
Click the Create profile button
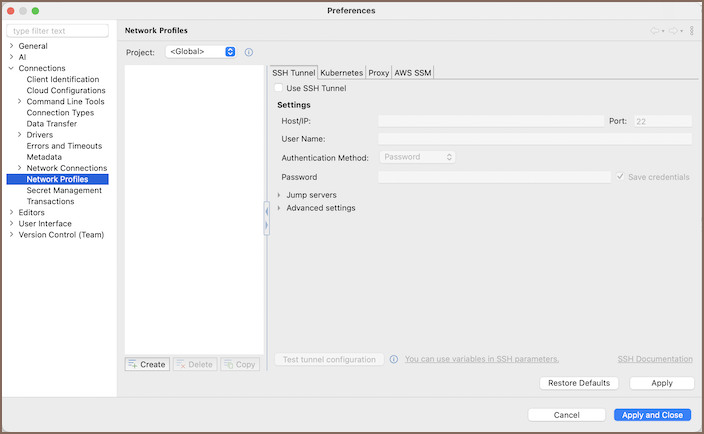(147, 364)
